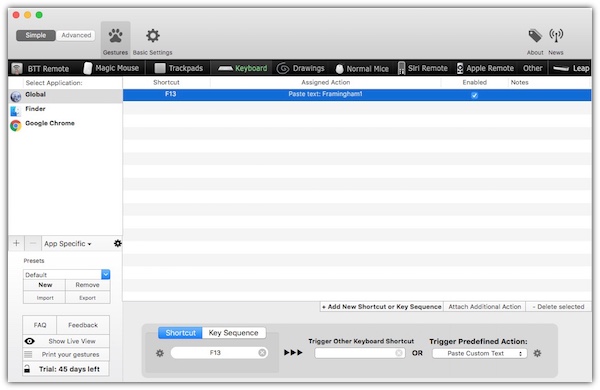Click Delete selected
This screenshot has height=390, width=600.
[558, 307]
